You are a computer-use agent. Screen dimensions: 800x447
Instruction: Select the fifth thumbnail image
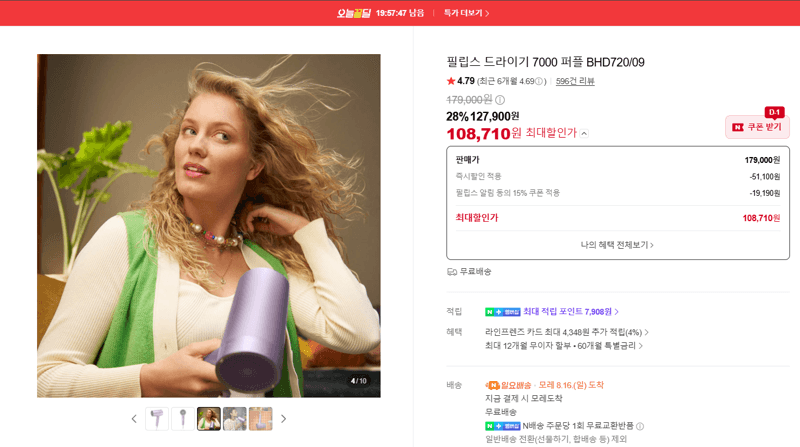coord(261,419)
